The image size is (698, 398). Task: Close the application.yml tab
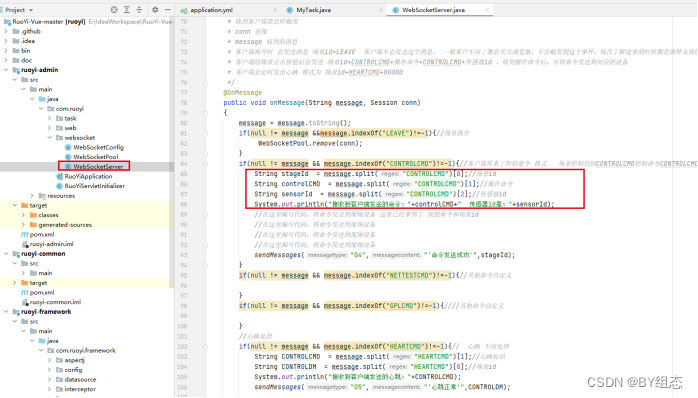[x=275, y=10]
